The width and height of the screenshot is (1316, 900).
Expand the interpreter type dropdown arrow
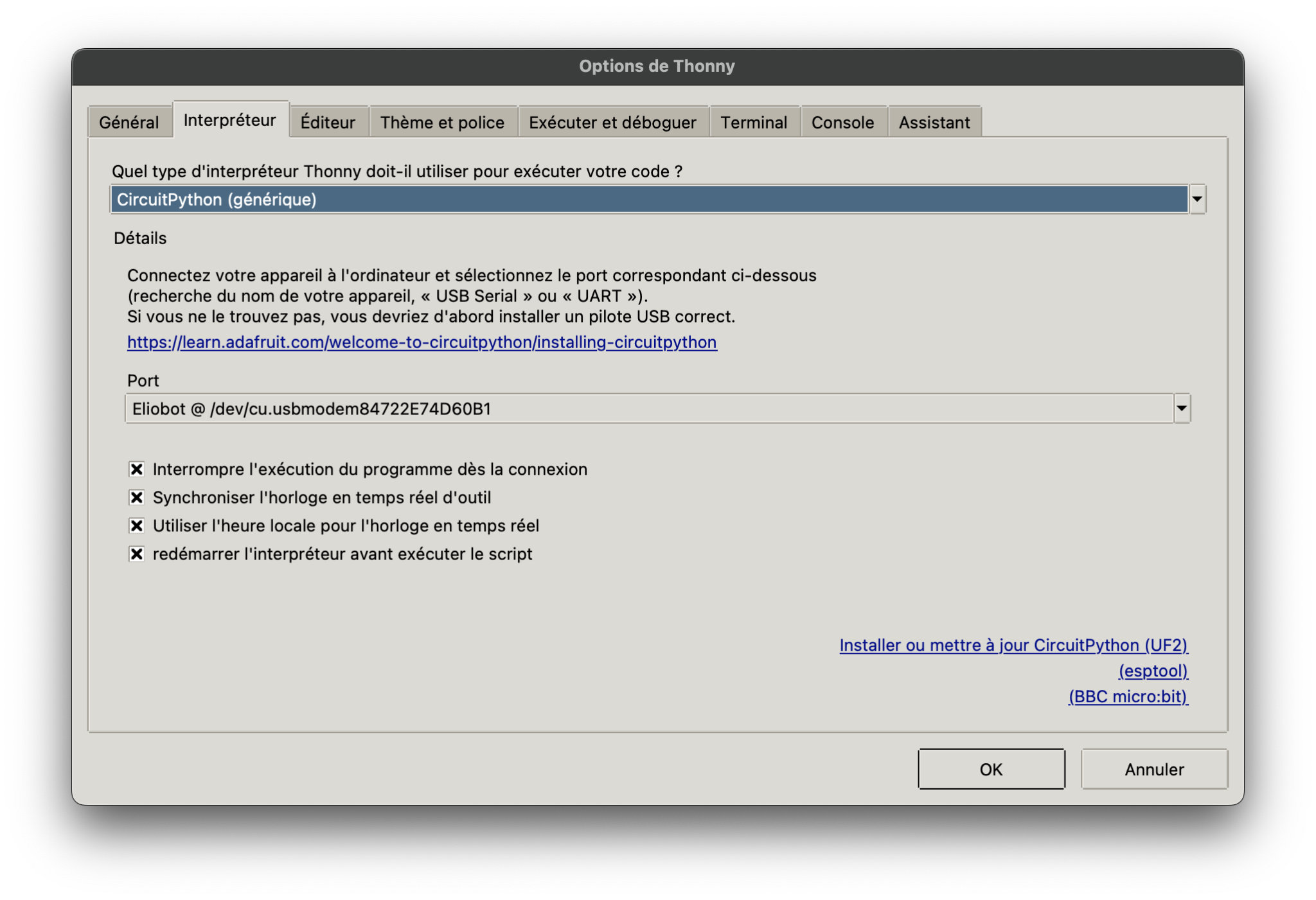1196,199
